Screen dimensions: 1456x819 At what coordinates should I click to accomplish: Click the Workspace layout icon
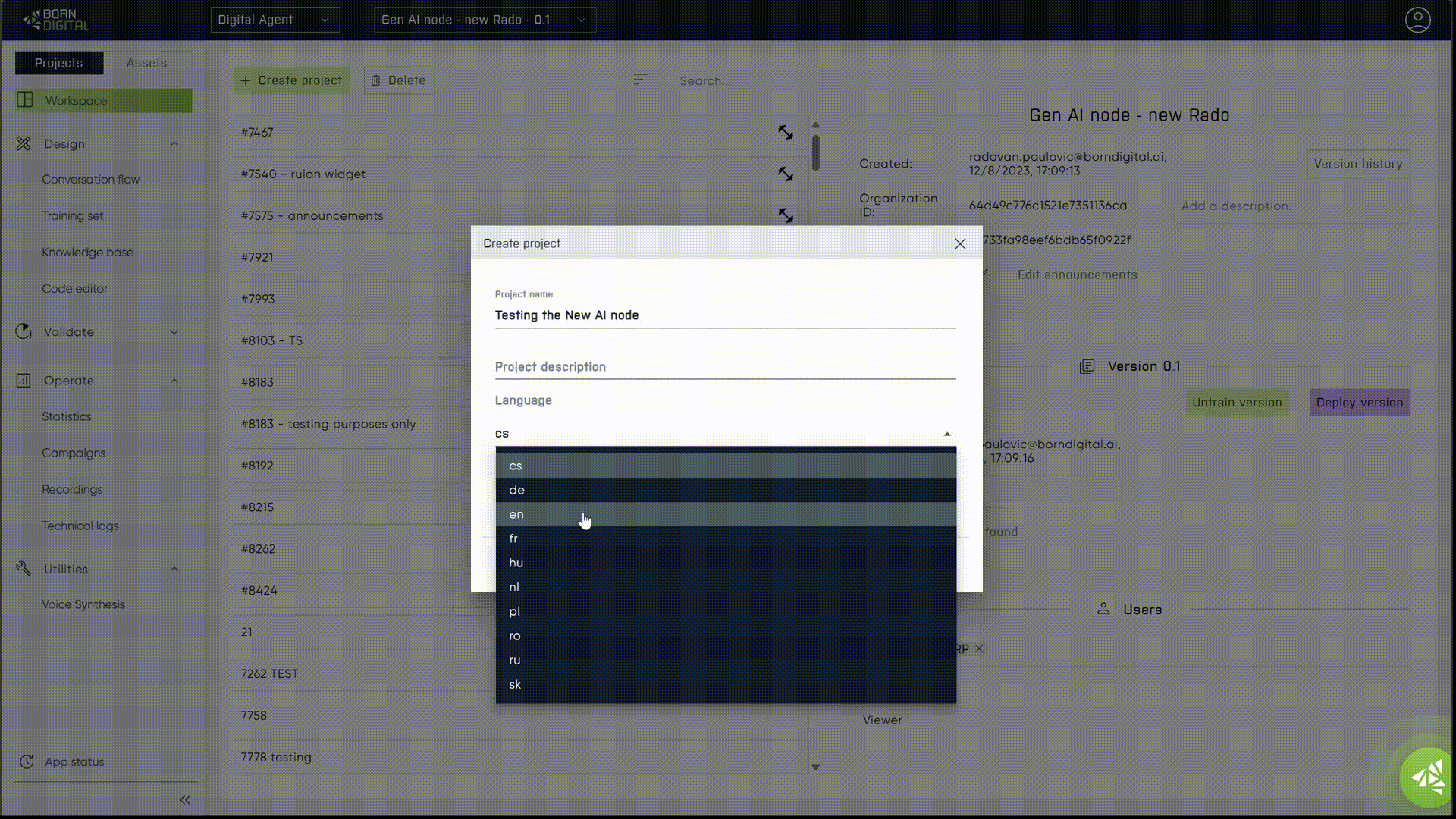(x=25, y=100)
